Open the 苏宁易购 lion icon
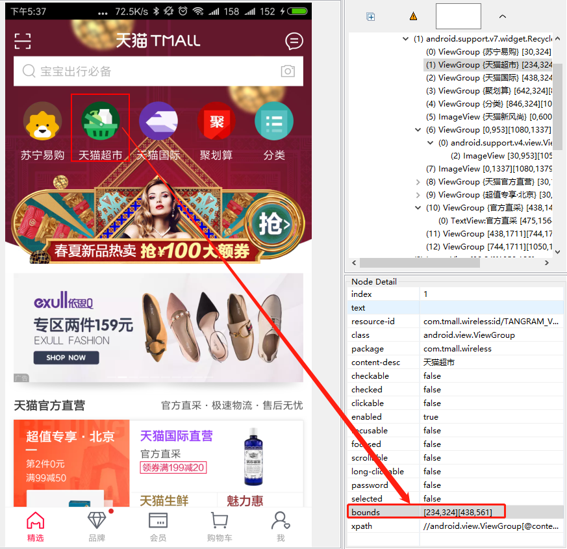The height and width of the screenshot is (549, 567). pos(42,121)
